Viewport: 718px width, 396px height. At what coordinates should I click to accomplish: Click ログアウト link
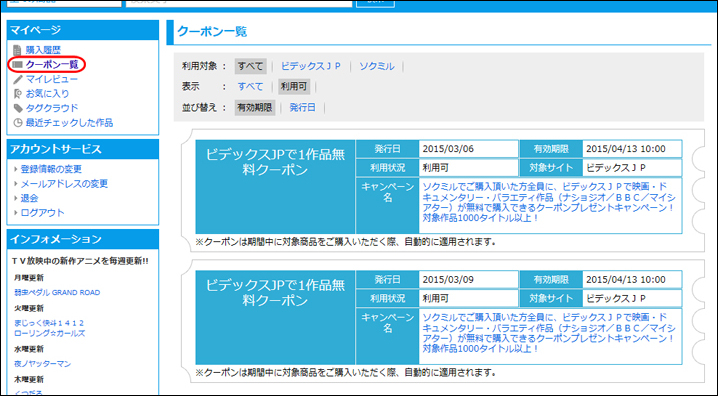point(42,213)
